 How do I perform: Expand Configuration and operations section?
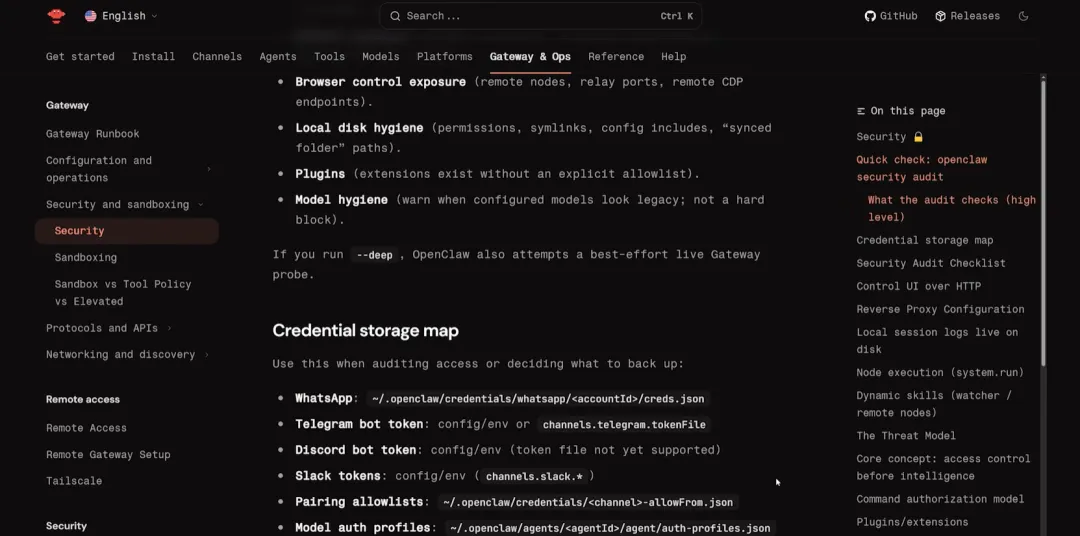tap(209, 169)
